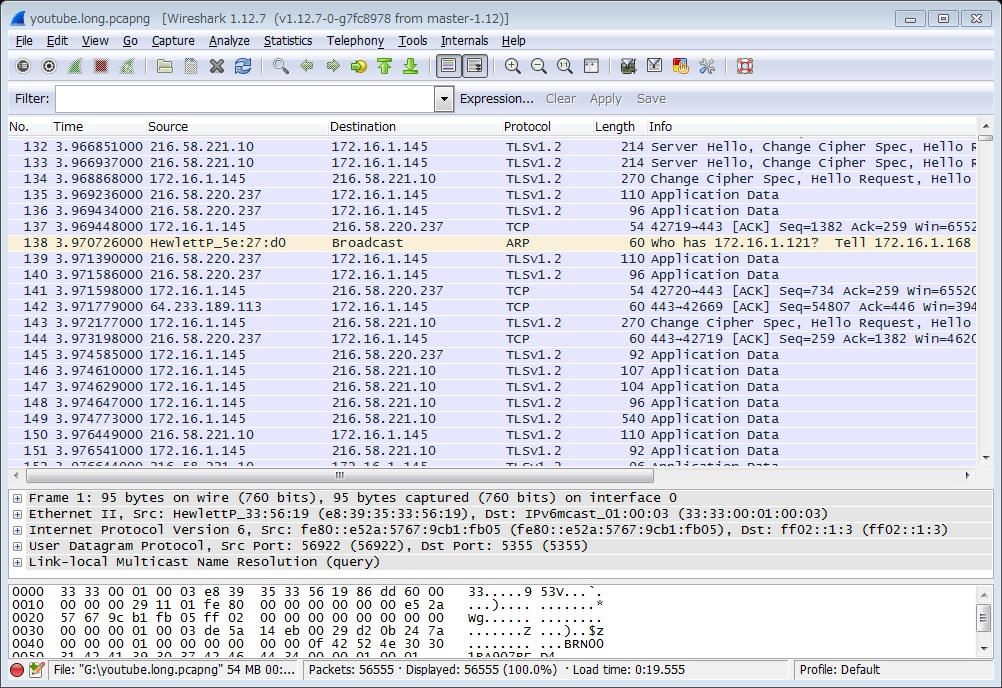Toggle packet list colorization
Screen dimensions: 1002x688
coord(449,66)
